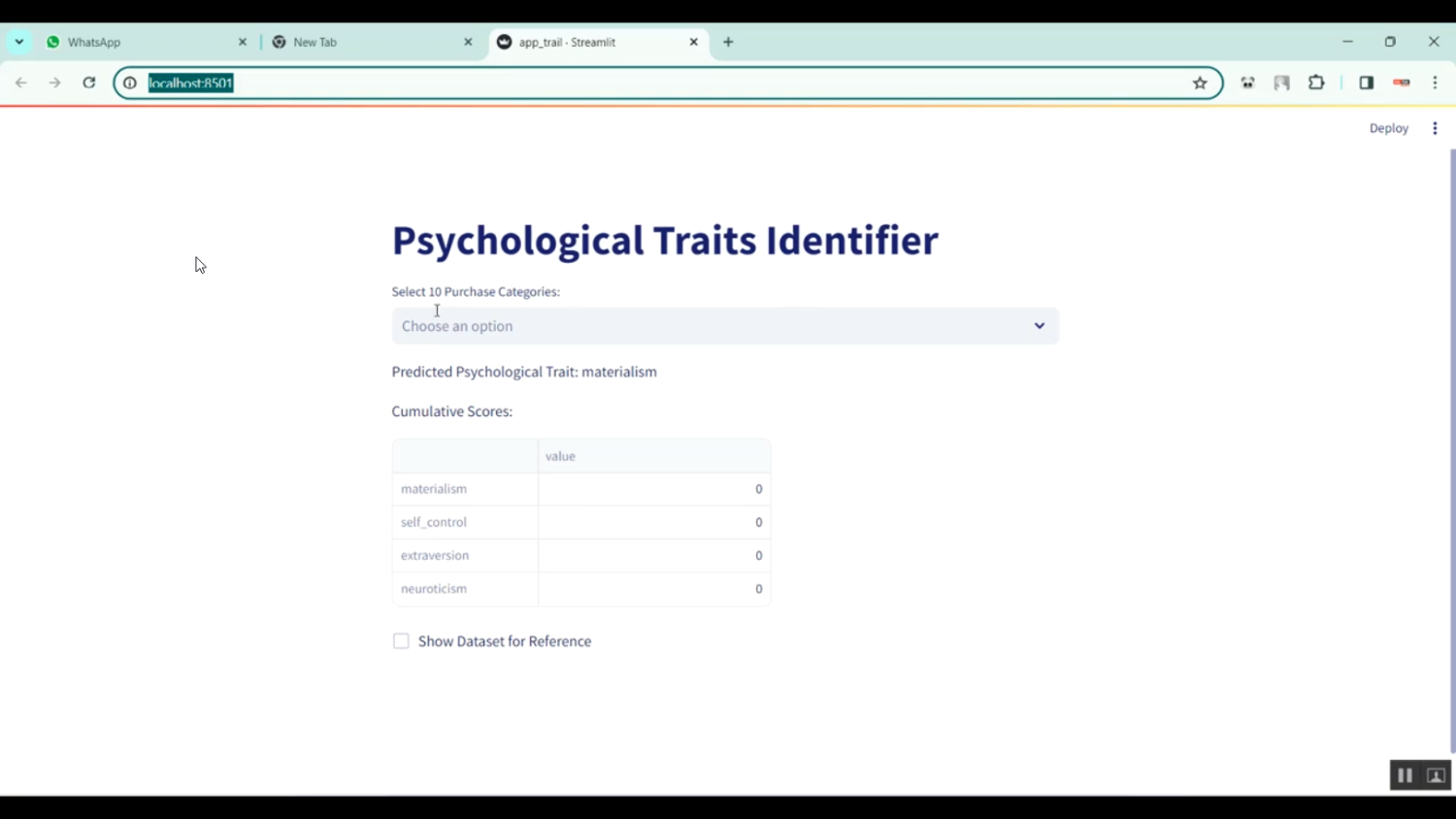
Task: Open the tab search chevron dropdown
Action: (x=19, y=42)
